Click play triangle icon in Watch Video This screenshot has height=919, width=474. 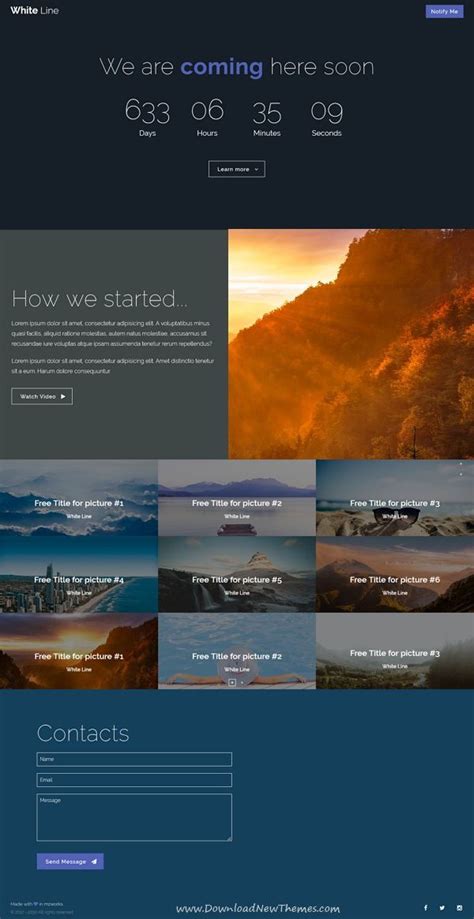pos(63,396)
